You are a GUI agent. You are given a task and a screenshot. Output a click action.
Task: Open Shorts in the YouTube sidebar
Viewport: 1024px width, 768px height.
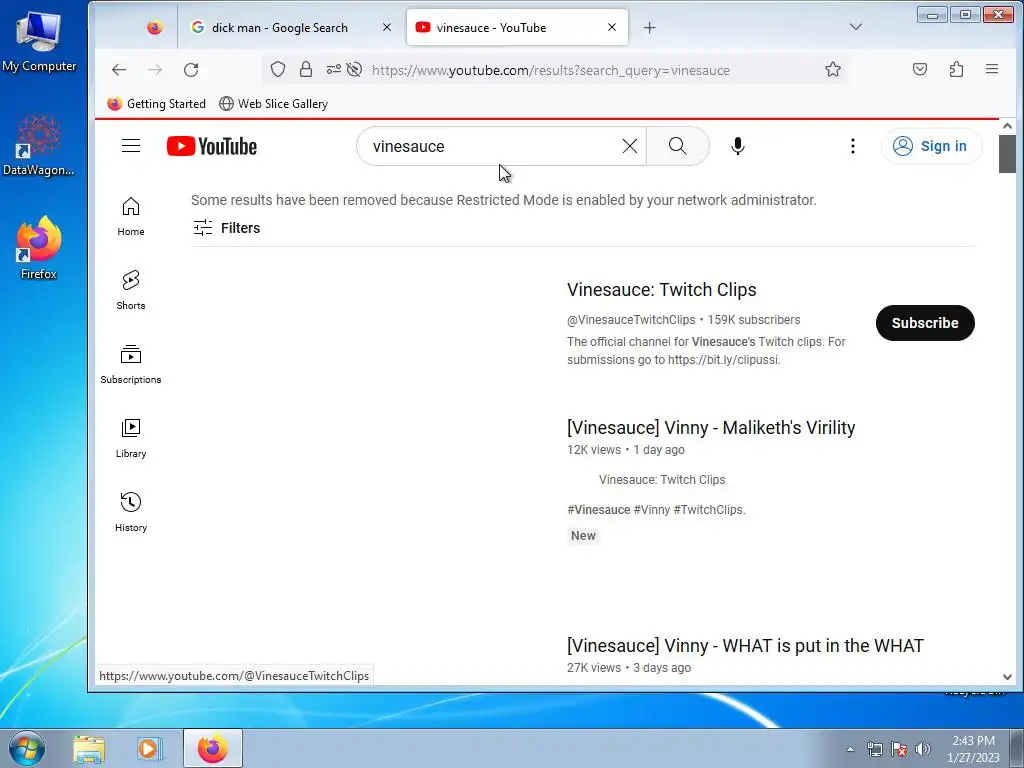point(131,291)
